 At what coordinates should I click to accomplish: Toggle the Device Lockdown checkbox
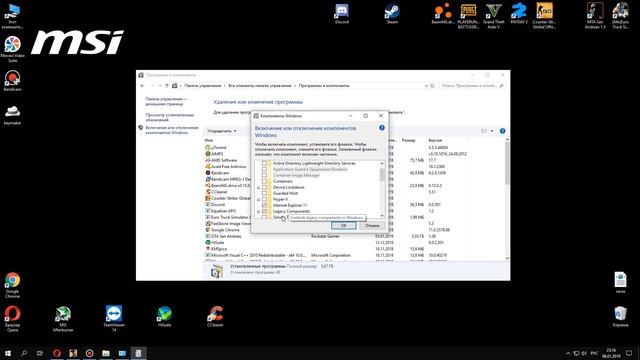tap(264, 187)
